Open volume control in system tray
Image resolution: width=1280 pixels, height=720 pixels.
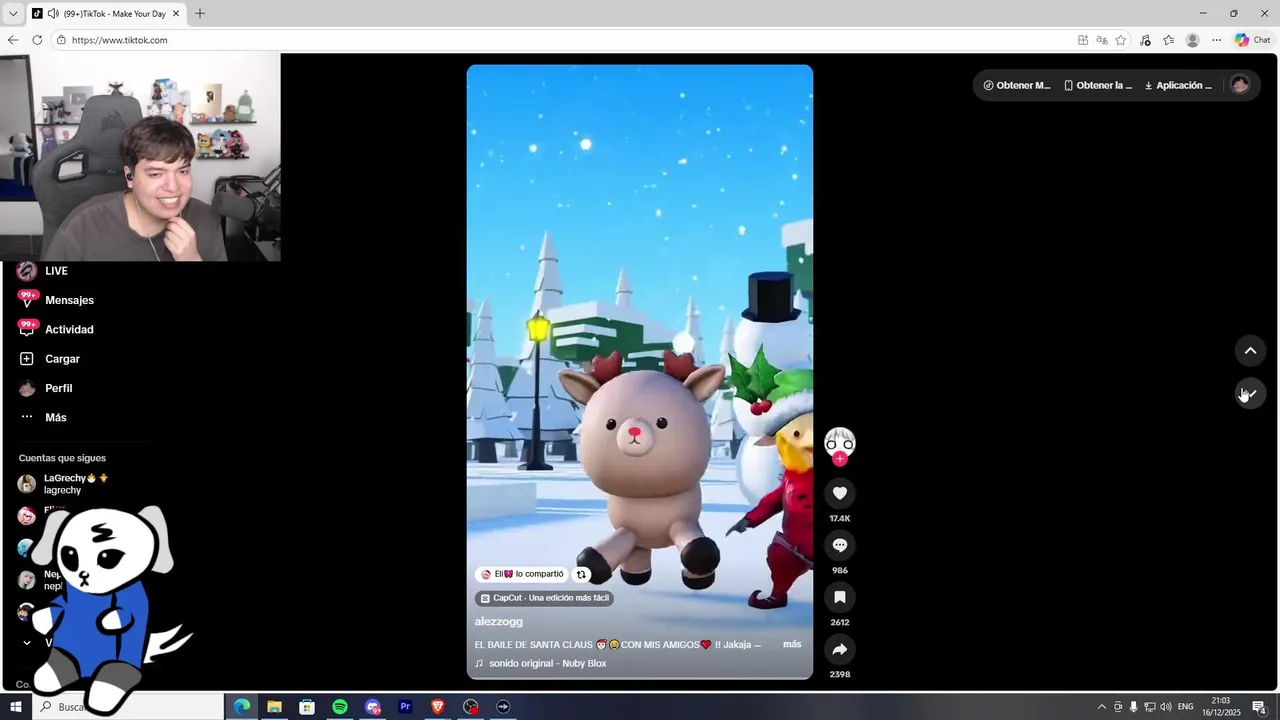(x=1166, y=707)
